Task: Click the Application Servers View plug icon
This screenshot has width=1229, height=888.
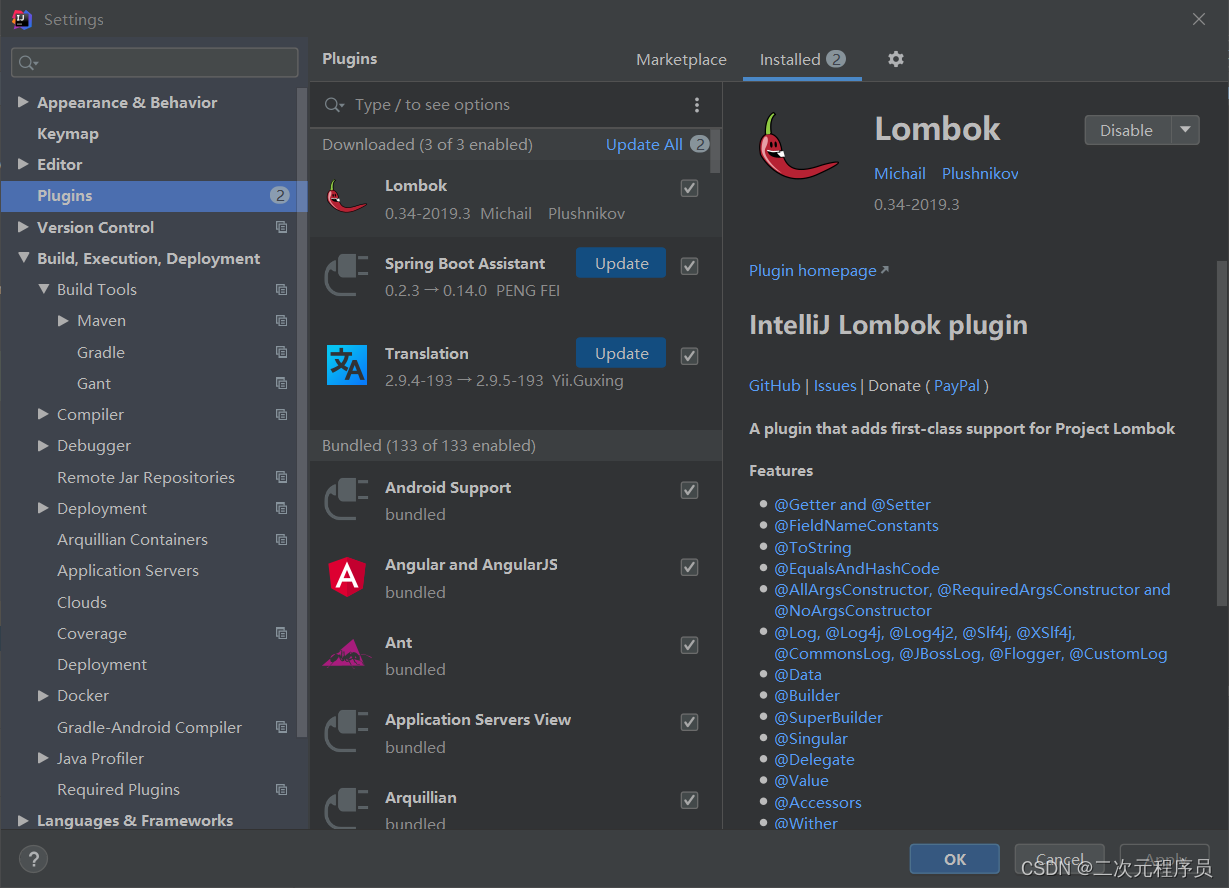Action: point(347,732)
